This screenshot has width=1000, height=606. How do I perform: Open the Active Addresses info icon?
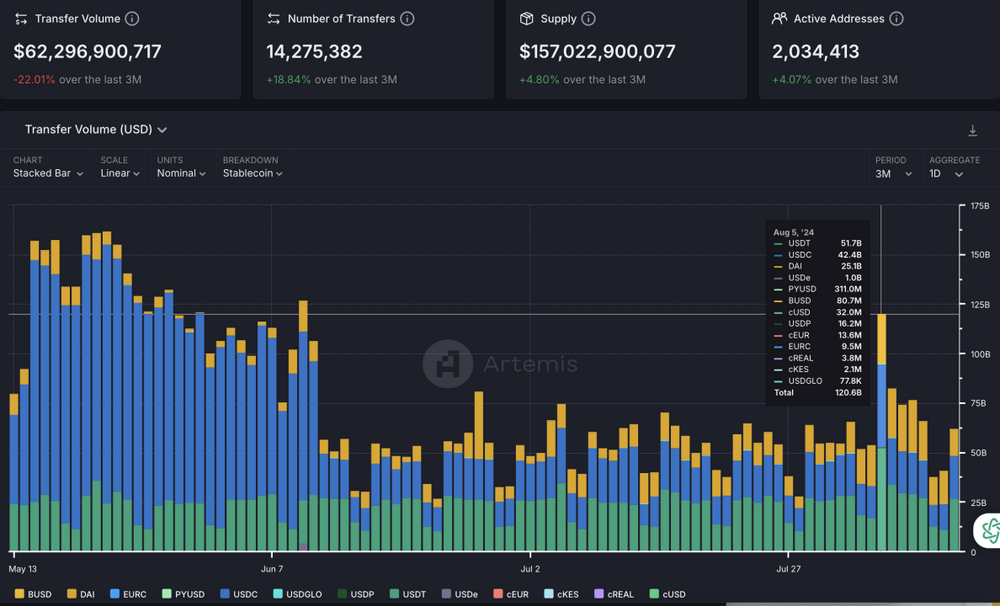pos(897,18)
